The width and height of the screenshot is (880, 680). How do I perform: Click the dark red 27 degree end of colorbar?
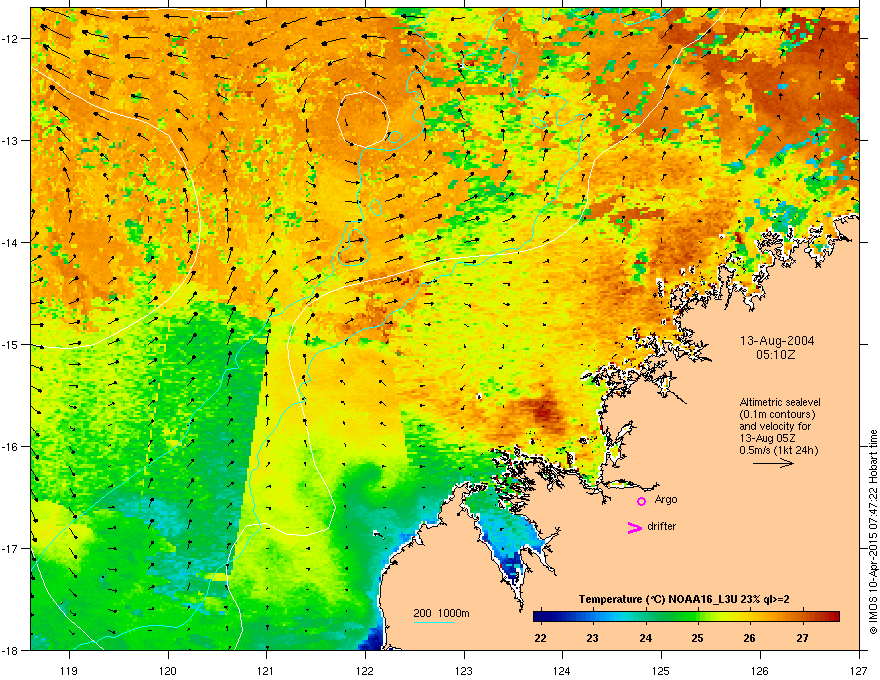pos(833,617)
